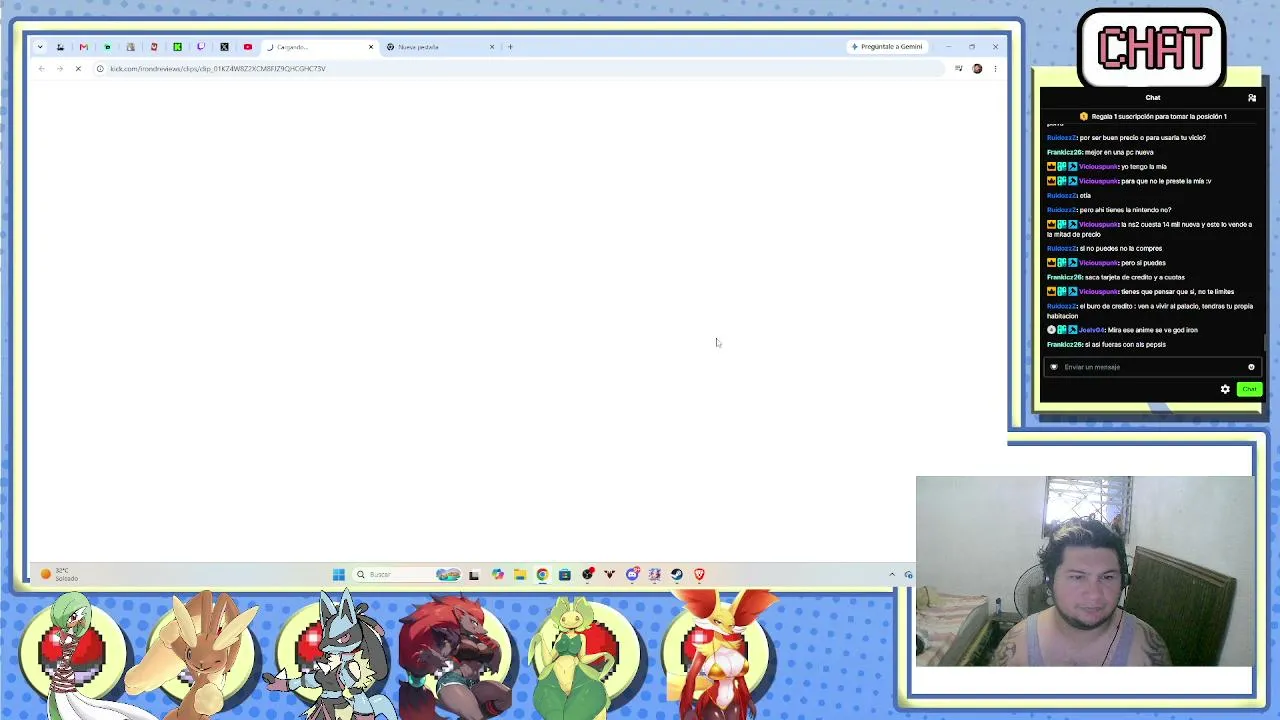Open the pinned Twitch tab
Image resolution: width=1280 pixels, height=720 pixels.
pos(201,47)
